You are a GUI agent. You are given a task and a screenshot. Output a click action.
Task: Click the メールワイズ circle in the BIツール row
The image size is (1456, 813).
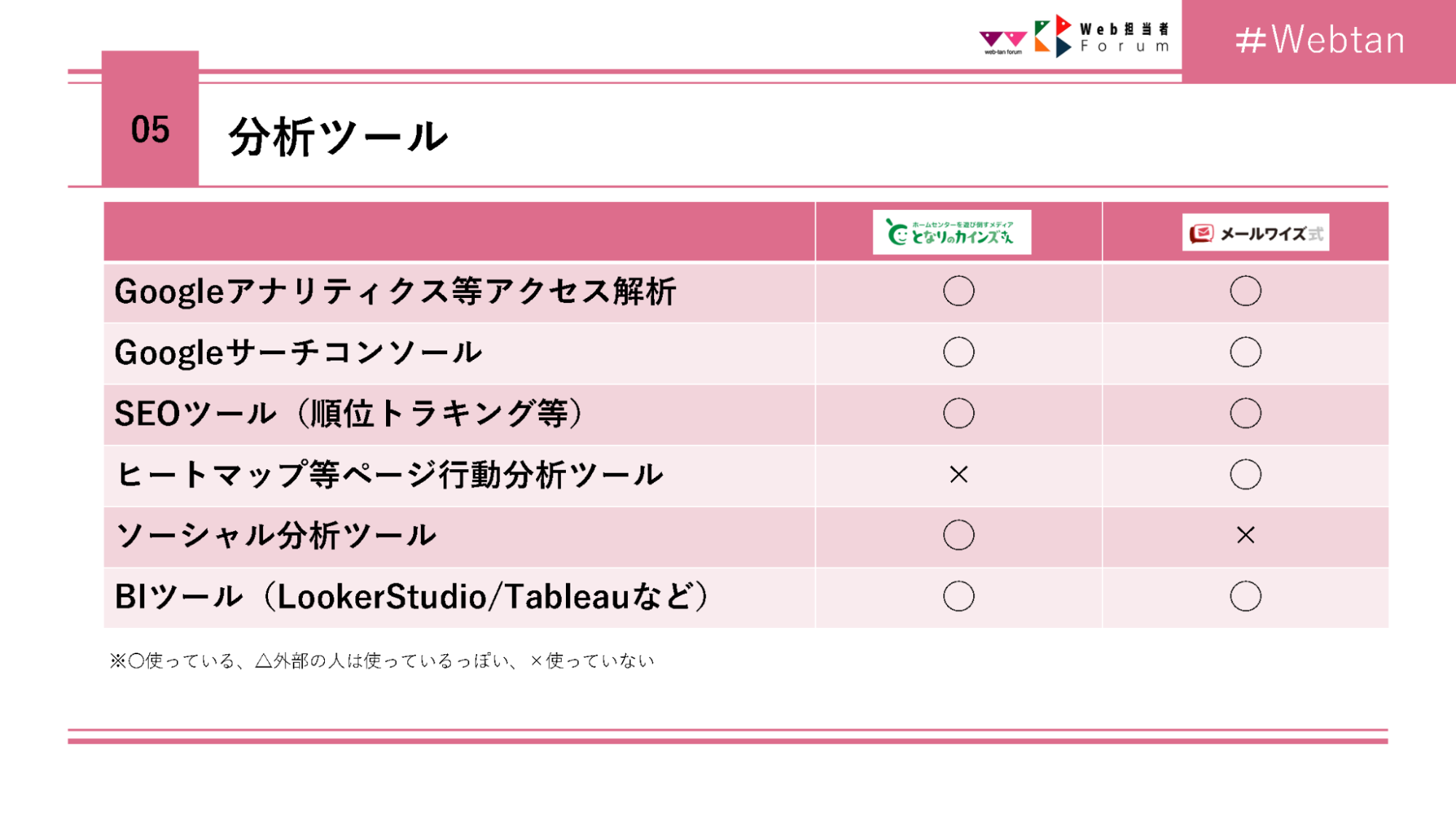(x=1246, y=597)
